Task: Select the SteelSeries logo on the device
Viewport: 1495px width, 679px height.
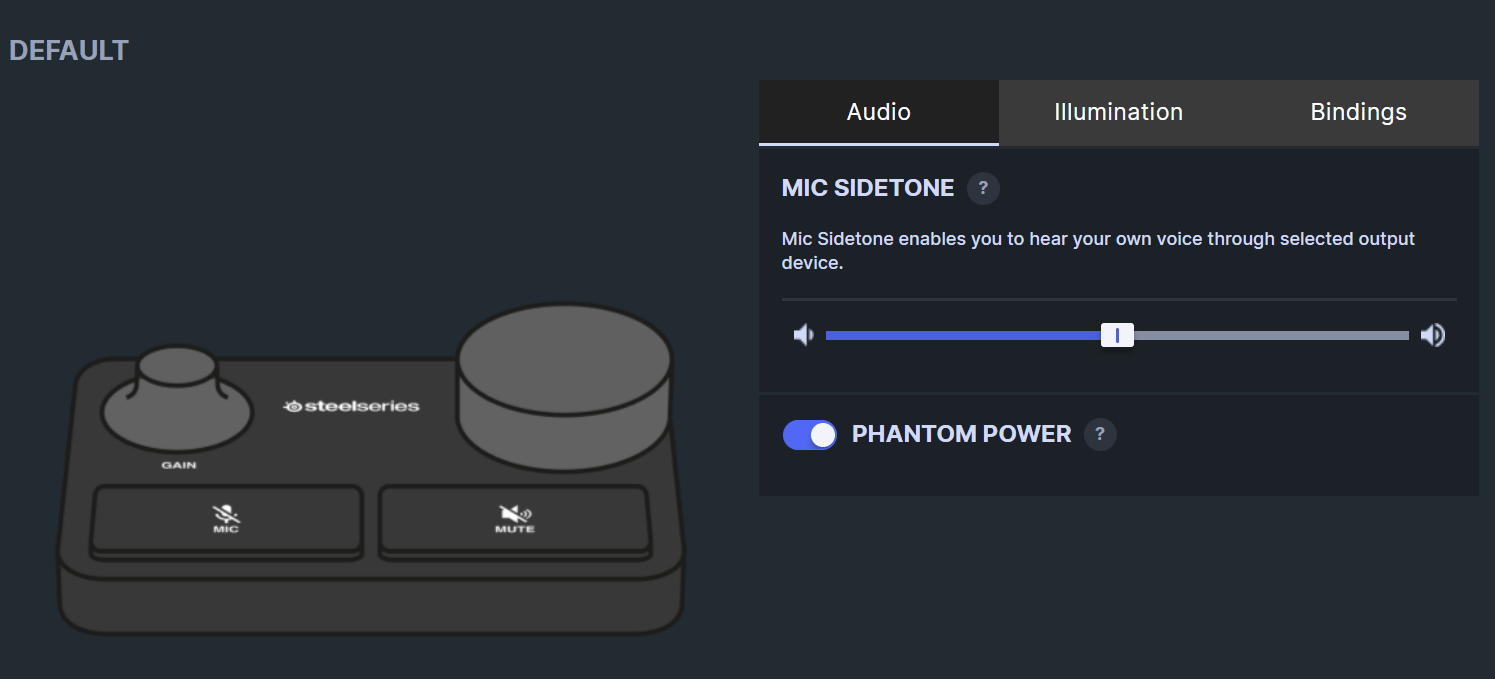Action: (353, 406)
